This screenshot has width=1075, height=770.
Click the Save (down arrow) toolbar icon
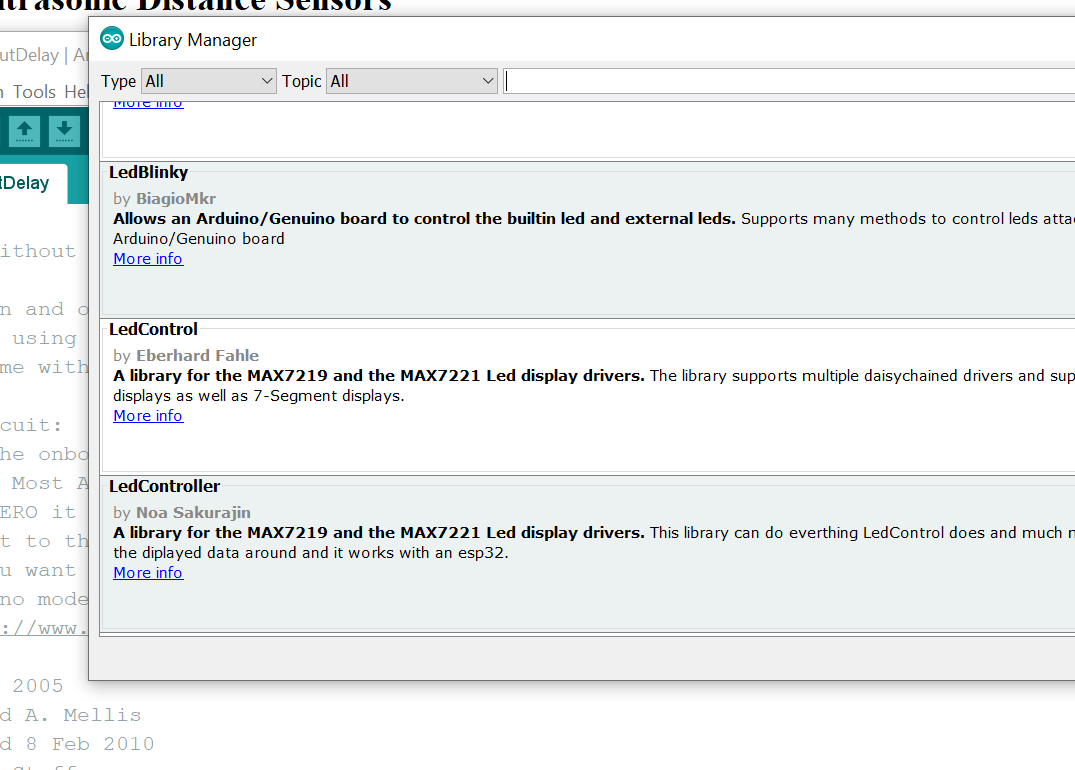[x=64, y=131]
